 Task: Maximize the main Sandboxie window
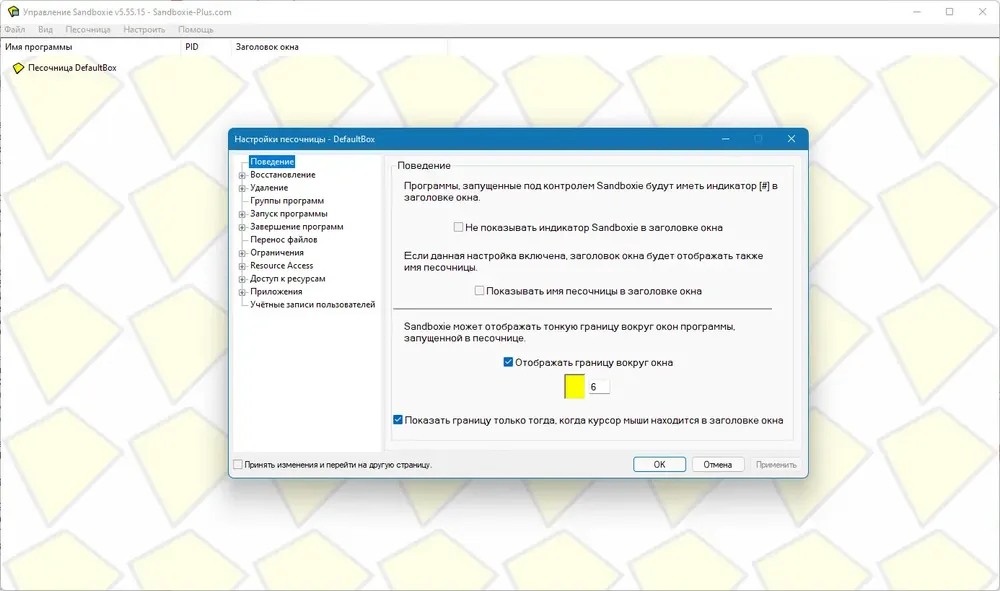pos(950,11)
